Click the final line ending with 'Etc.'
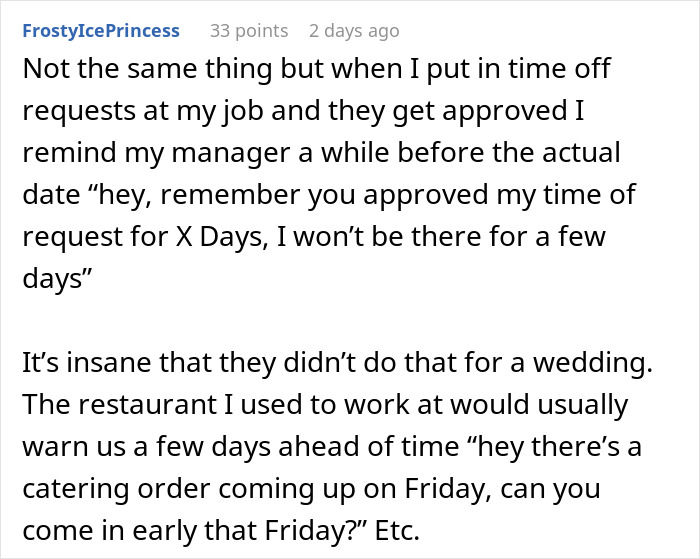The image size is (700, 559). tap(221, 530)
